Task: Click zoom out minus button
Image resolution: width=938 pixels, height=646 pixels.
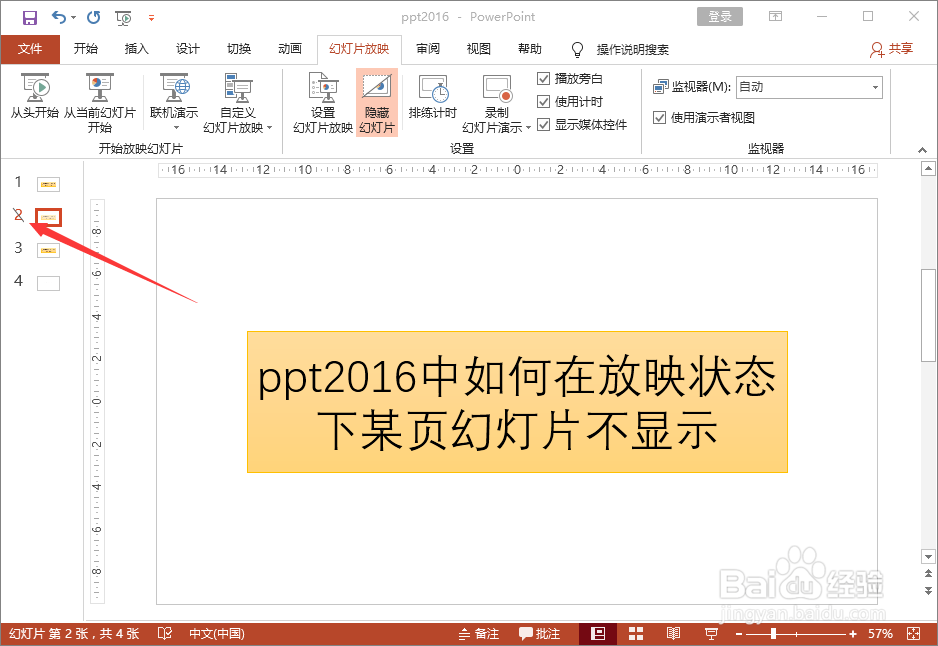Action: tap(739, 634)
